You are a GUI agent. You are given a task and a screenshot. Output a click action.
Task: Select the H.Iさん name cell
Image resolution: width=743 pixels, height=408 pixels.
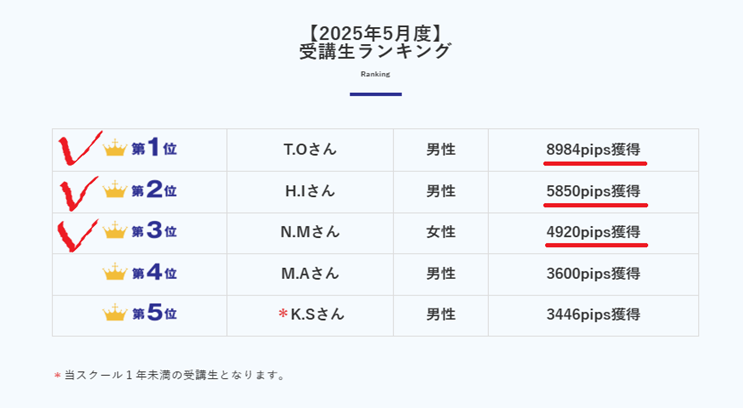coord(310,192)
